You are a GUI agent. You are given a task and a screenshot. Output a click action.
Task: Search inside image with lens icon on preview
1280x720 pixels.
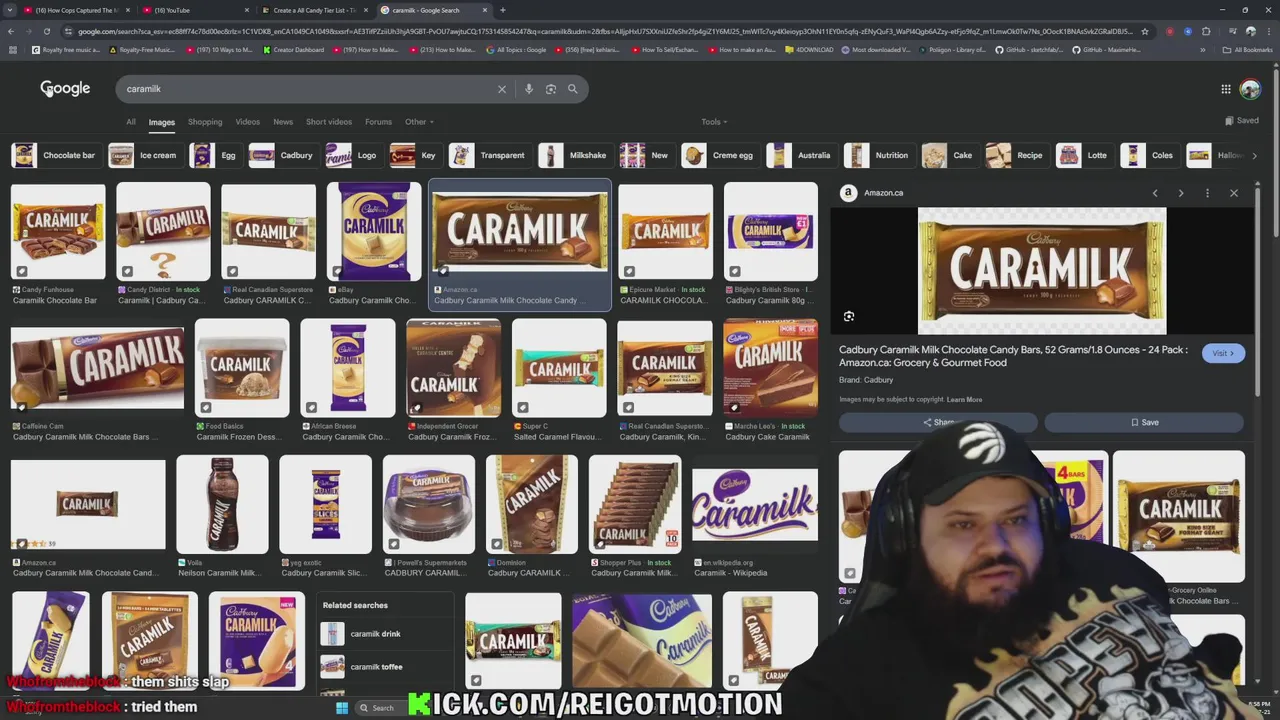coord(849,316)
